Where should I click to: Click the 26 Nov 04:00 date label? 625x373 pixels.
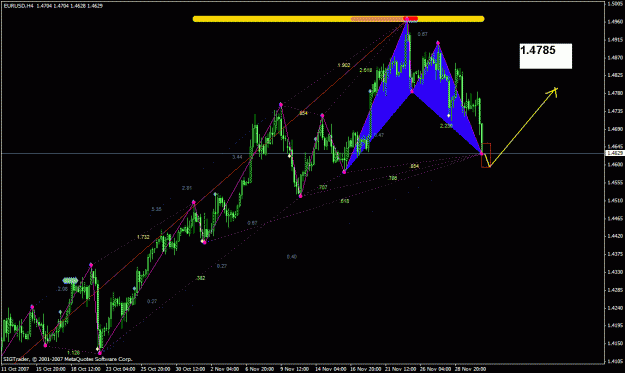coord(435,369)
